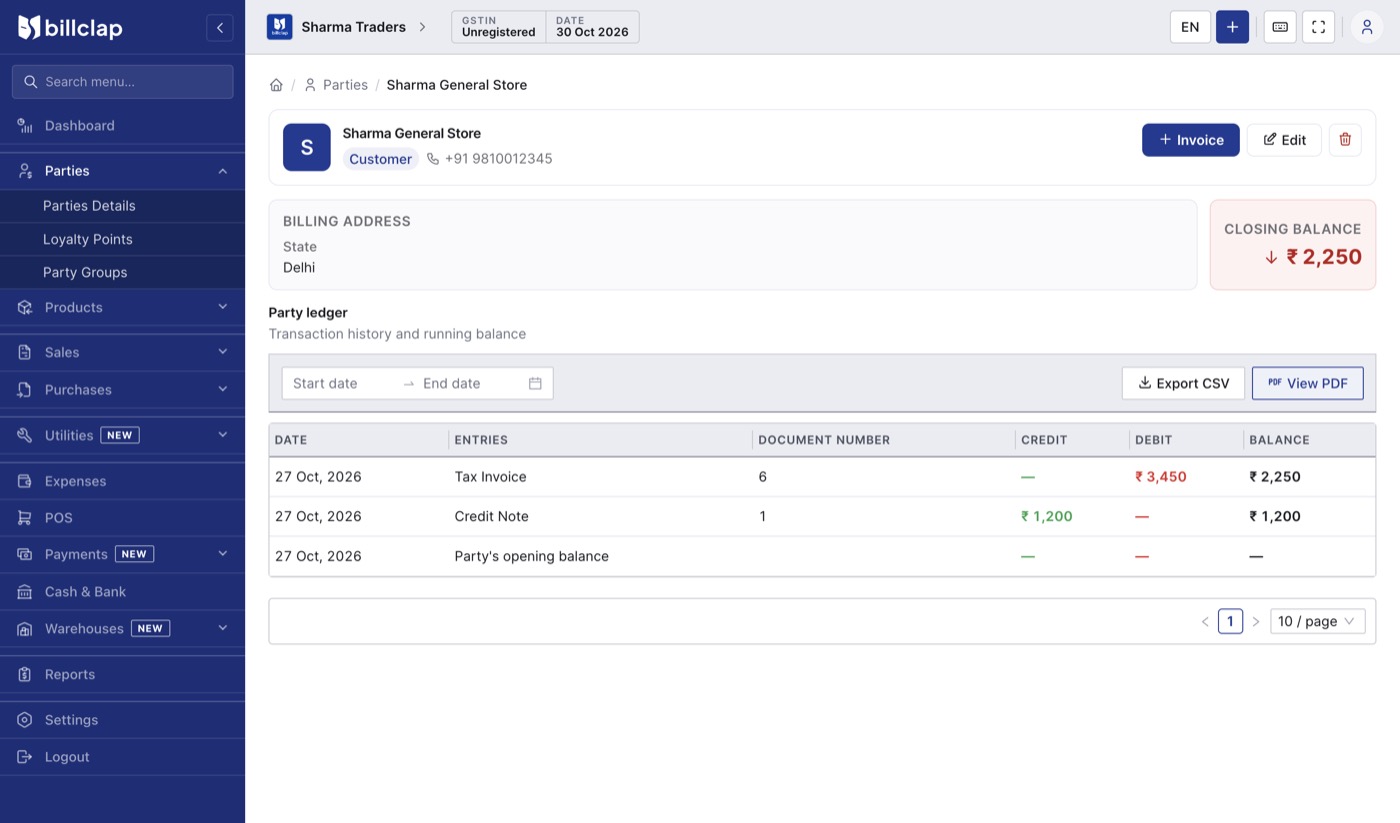The width and height of the screenshot is (1400, 823).
Task: Open Cash & Bank in sidebar
Action: tap(122, 592)
